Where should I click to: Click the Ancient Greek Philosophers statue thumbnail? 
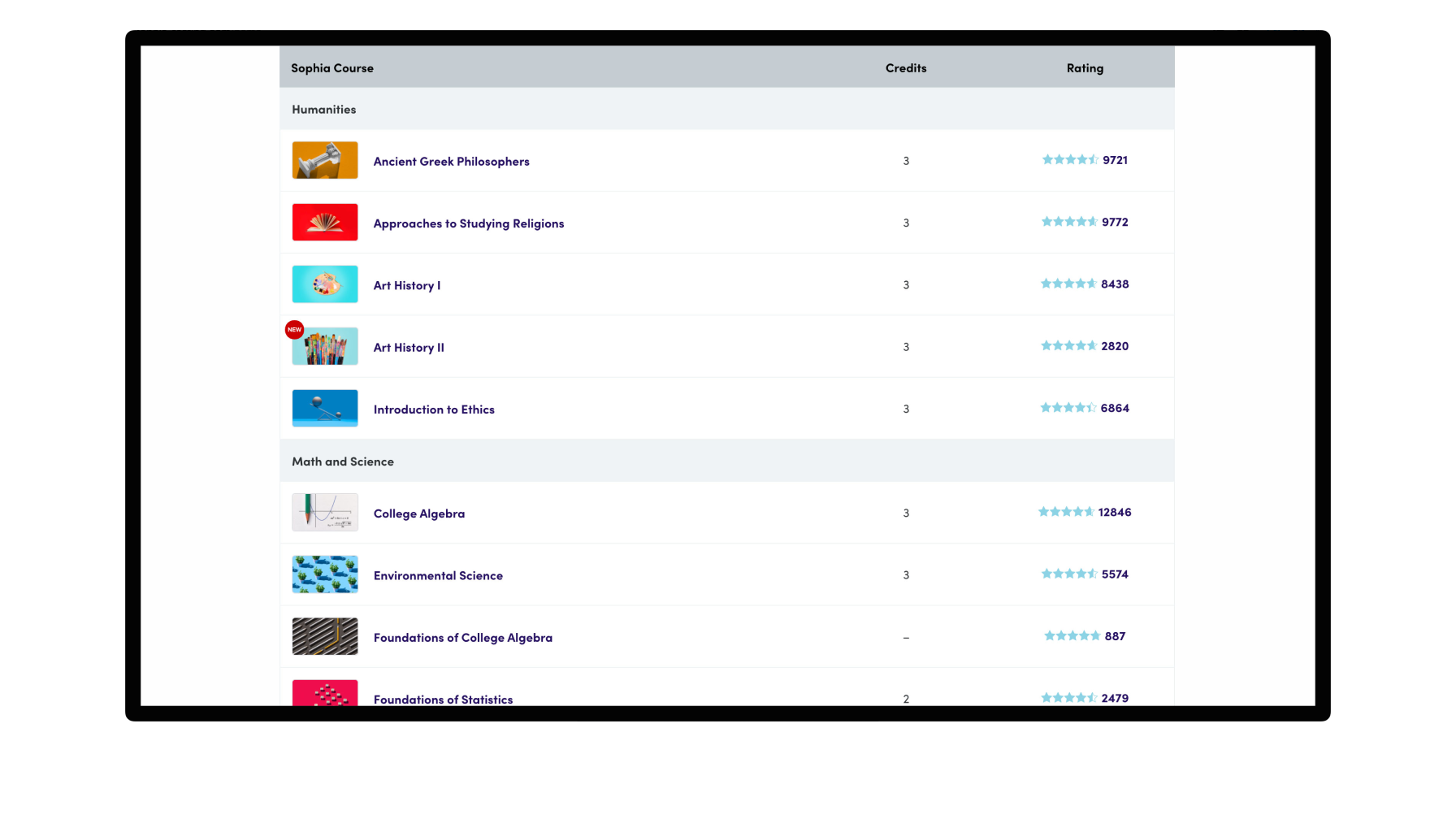click(x=325, y=160)
